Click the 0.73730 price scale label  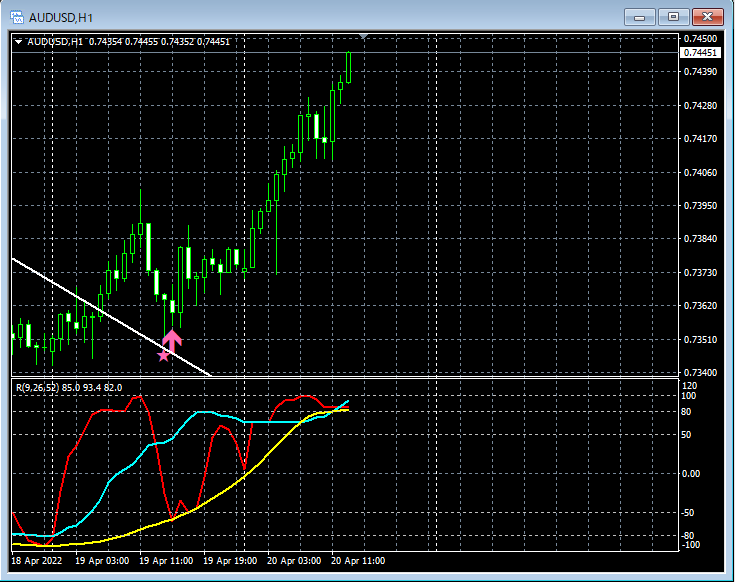[700, 273]
